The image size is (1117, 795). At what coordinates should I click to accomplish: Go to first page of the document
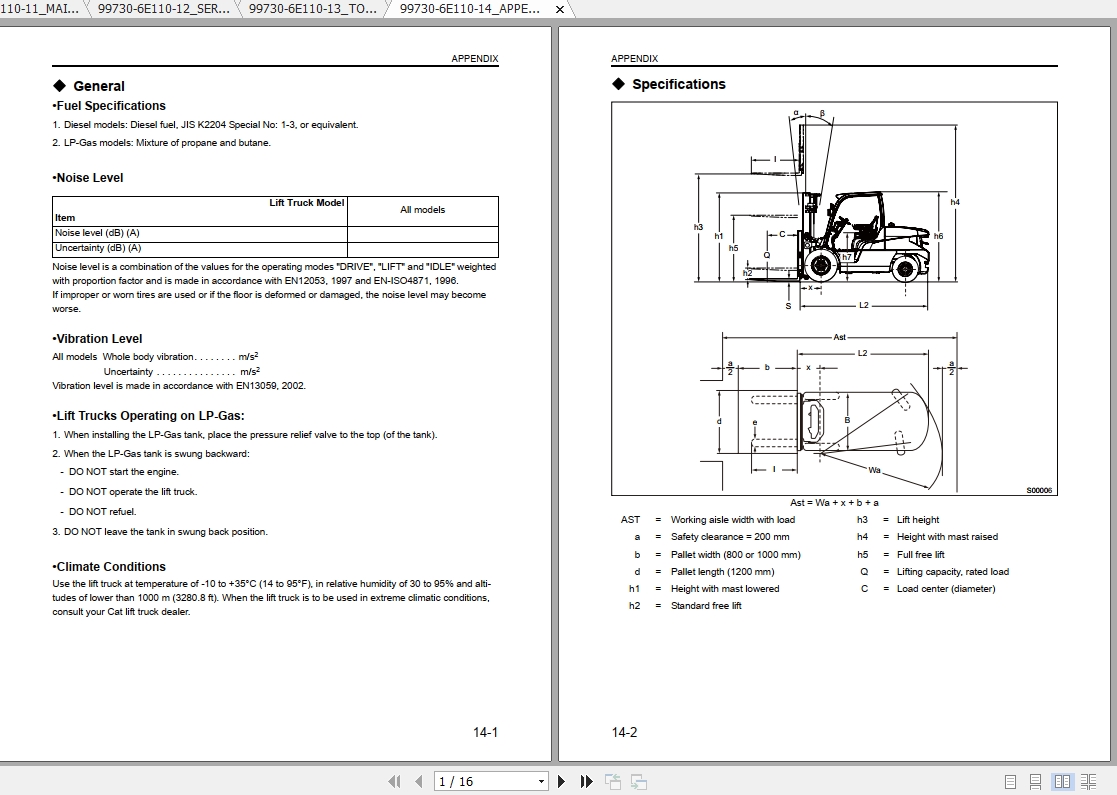point(394,781)
